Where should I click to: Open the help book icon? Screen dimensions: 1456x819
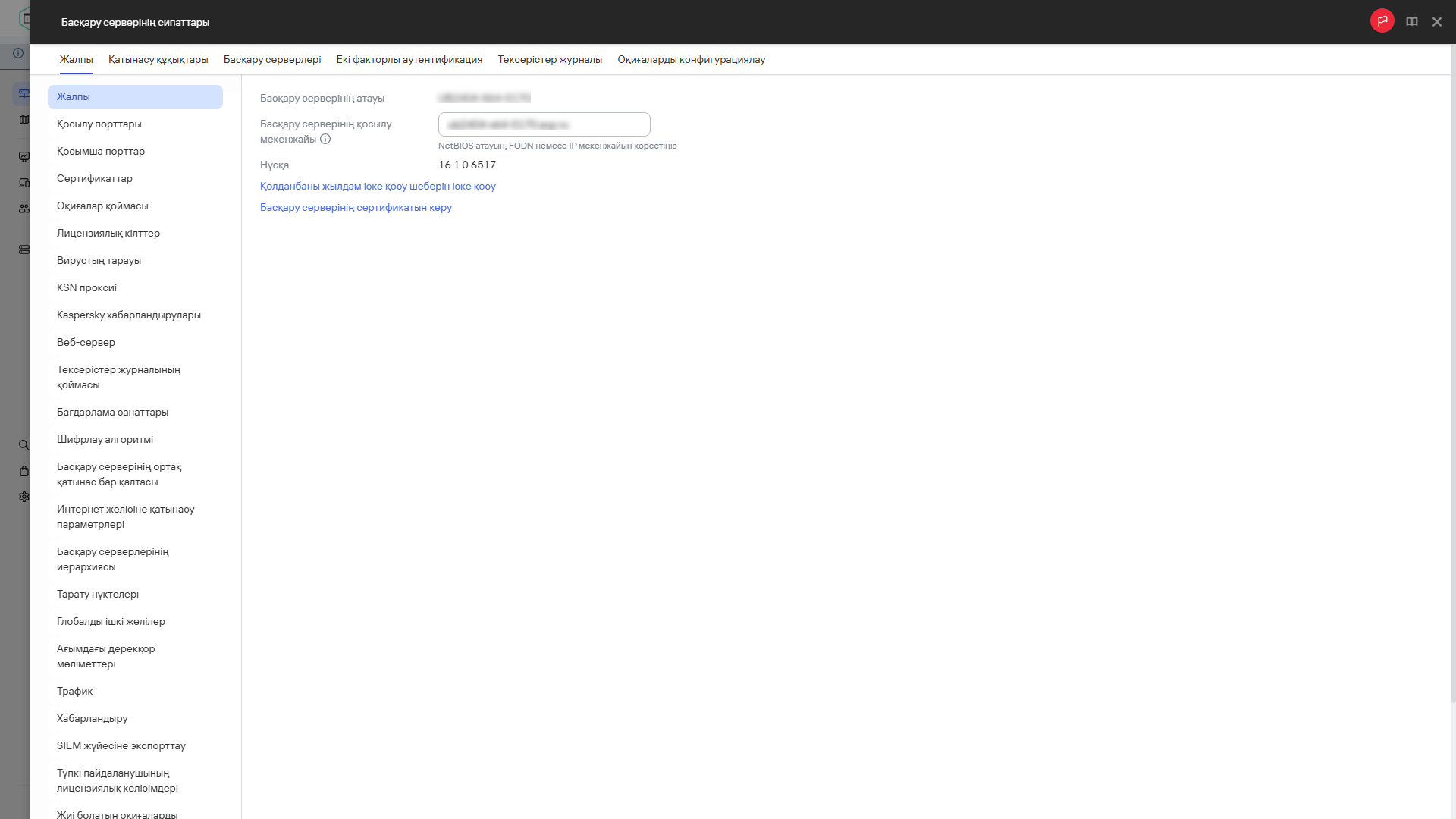click(1411, 22)
